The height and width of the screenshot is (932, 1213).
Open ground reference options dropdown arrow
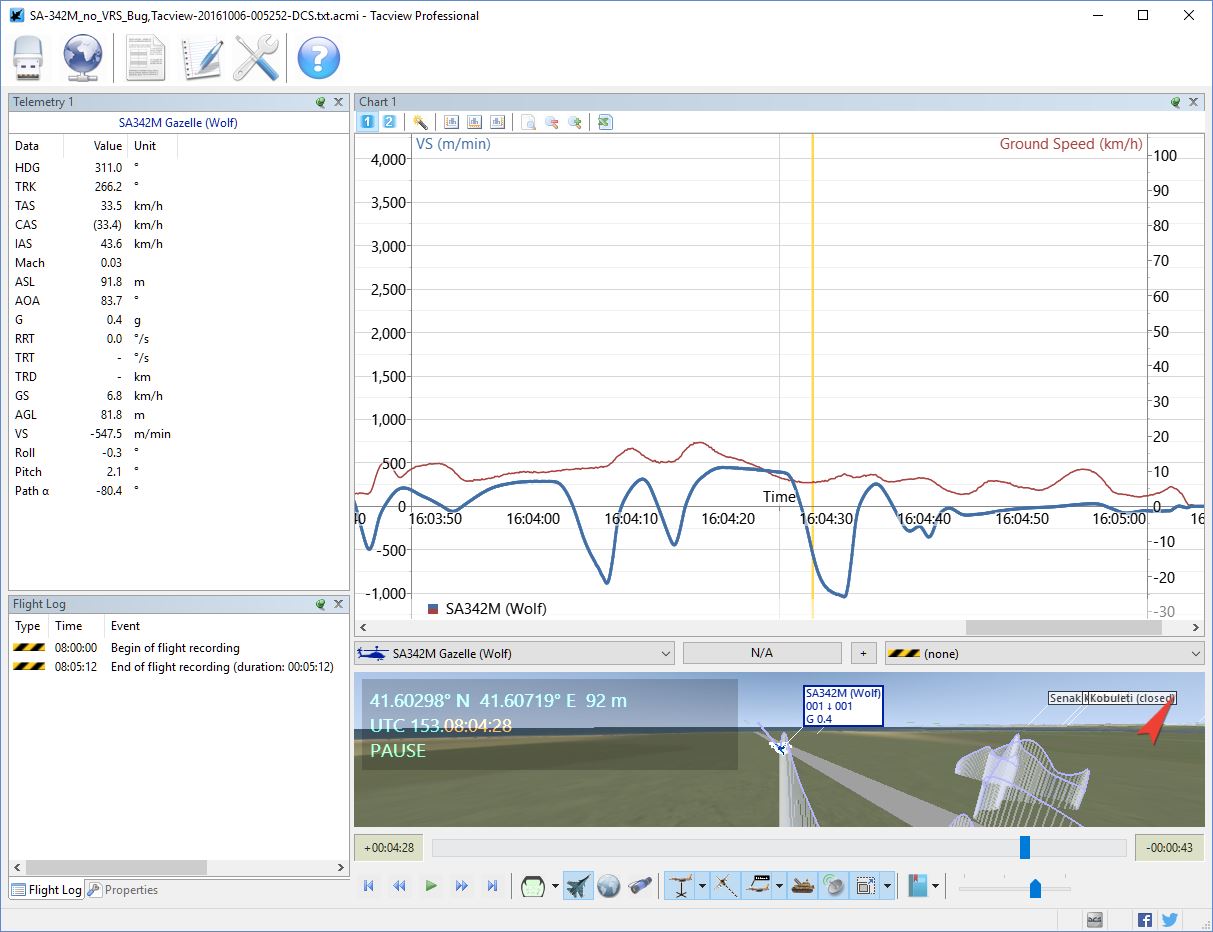703,886
